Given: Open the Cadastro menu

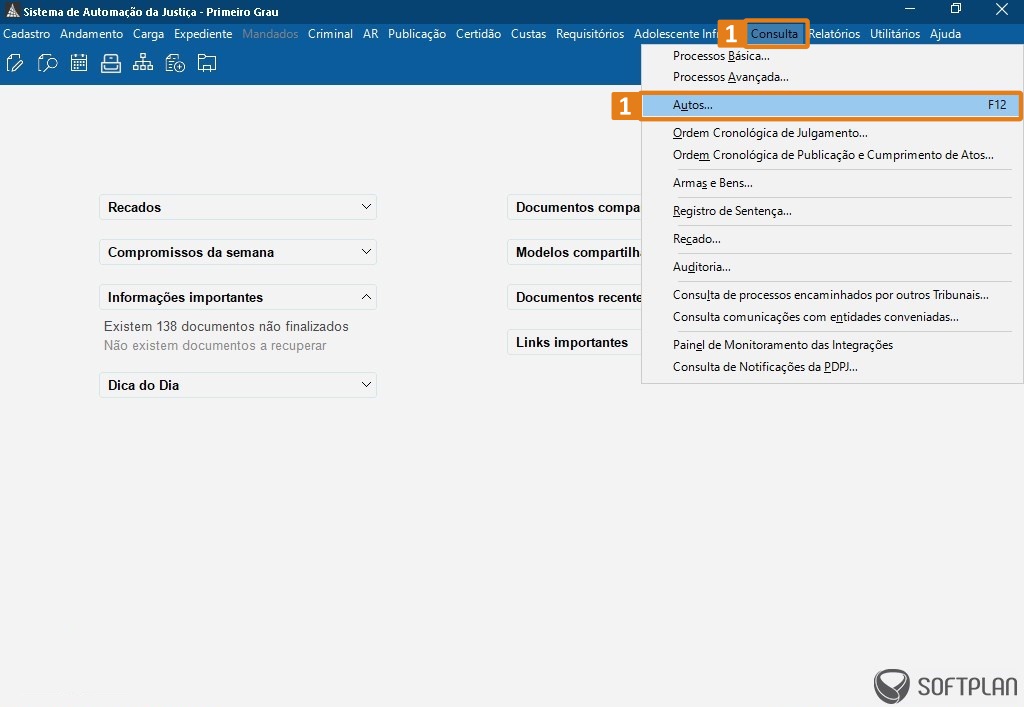Looking at the screenshot, I should [x=27, y=34].
